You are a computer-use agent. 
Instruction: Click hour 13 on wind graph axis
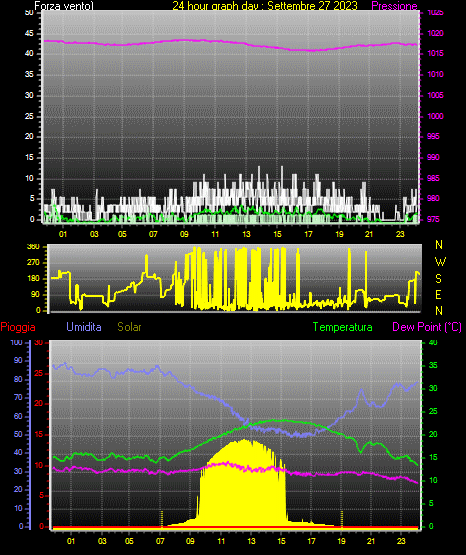click(246, 234)
